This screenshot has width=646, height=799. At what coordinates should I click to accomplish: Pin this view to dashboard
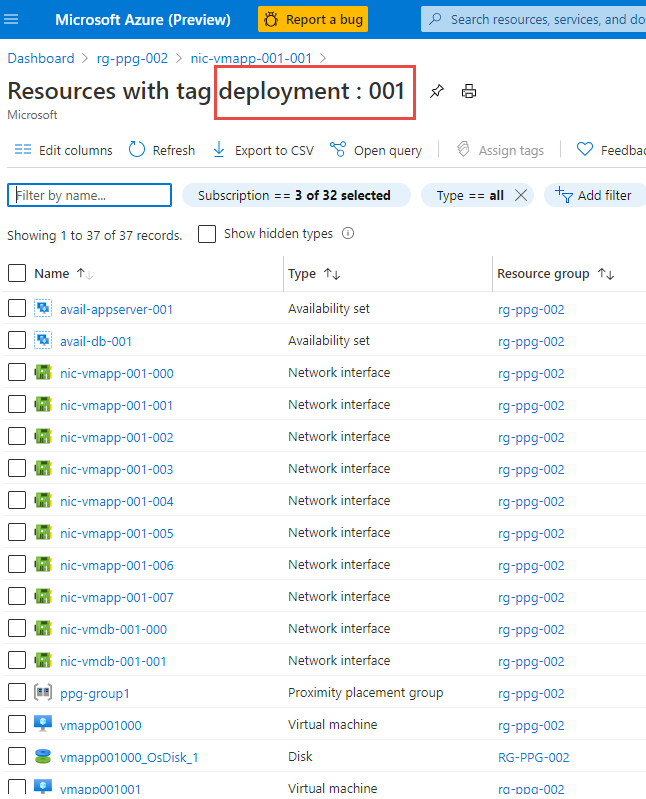coord(437,92)
